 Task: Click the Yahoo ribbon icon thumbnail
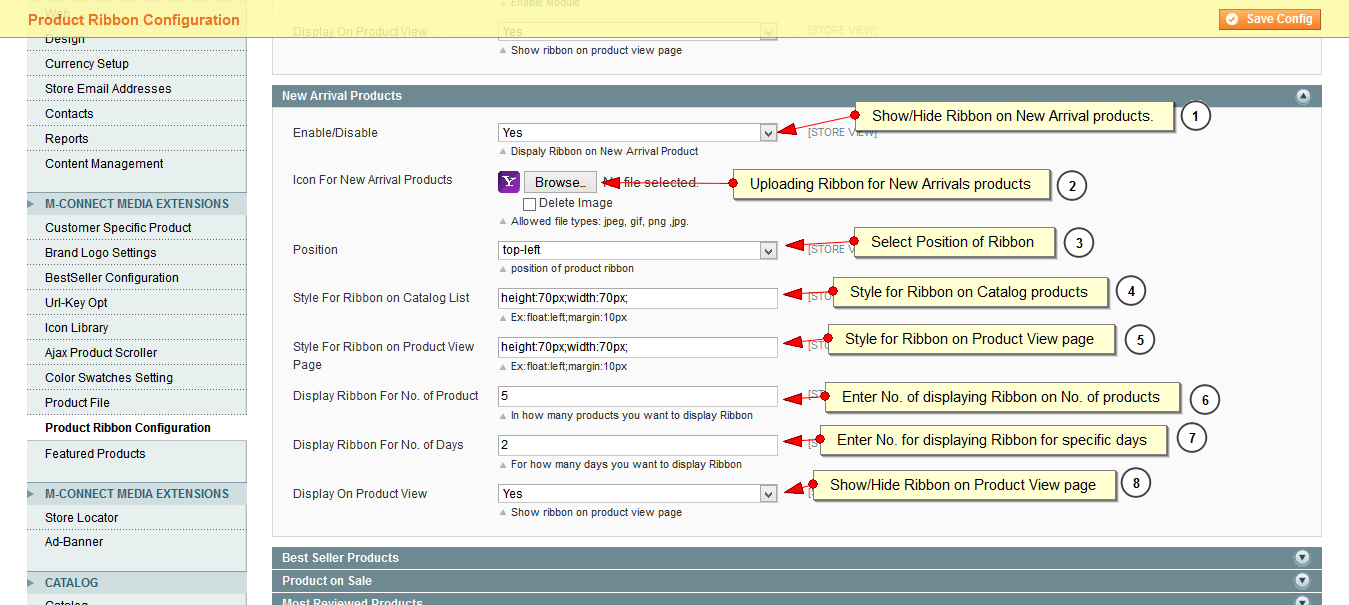tap(509, 182)
